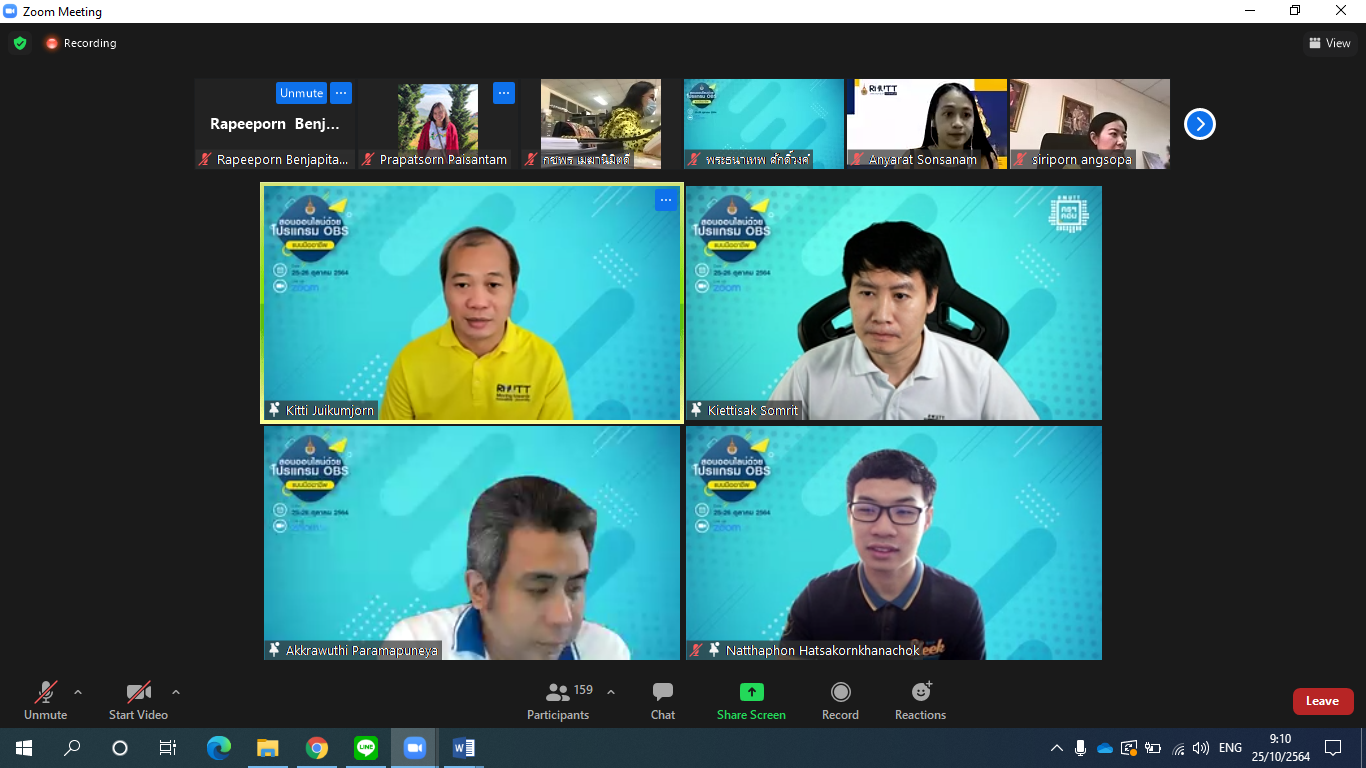Select Prapatsorn Paisantam's video thumbnail
The height and width of the screenshot is (768, 1366).
(x=438, y=123)
